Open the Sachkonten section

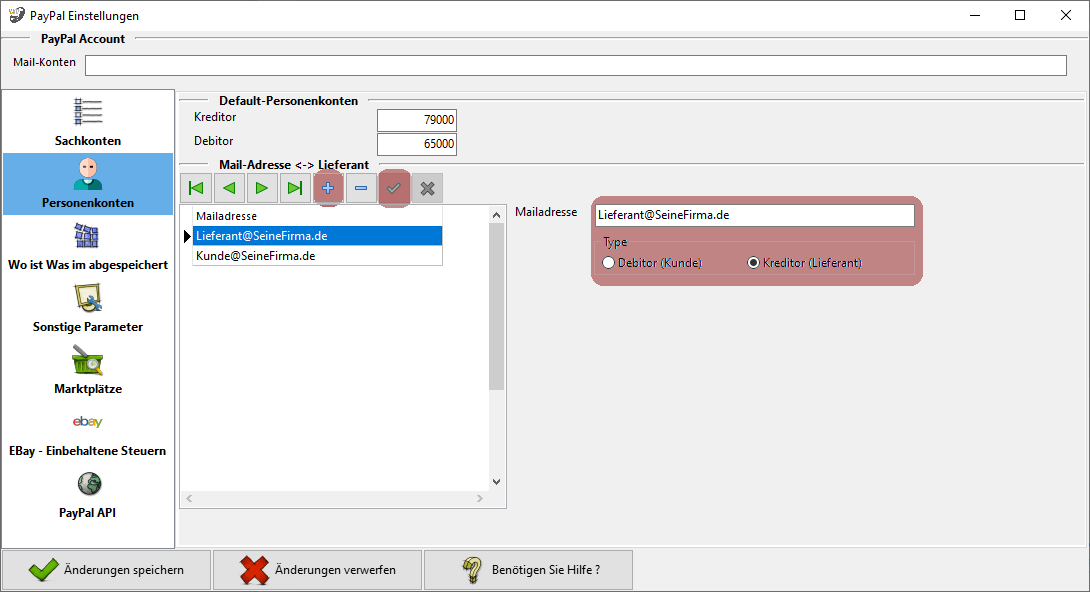coord(88,122)
